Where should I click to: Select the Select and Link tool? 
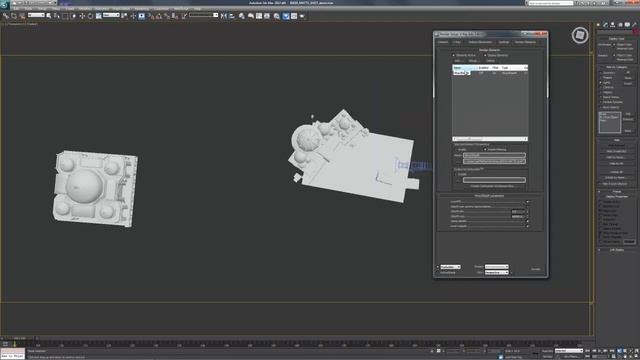click(6, 16)
